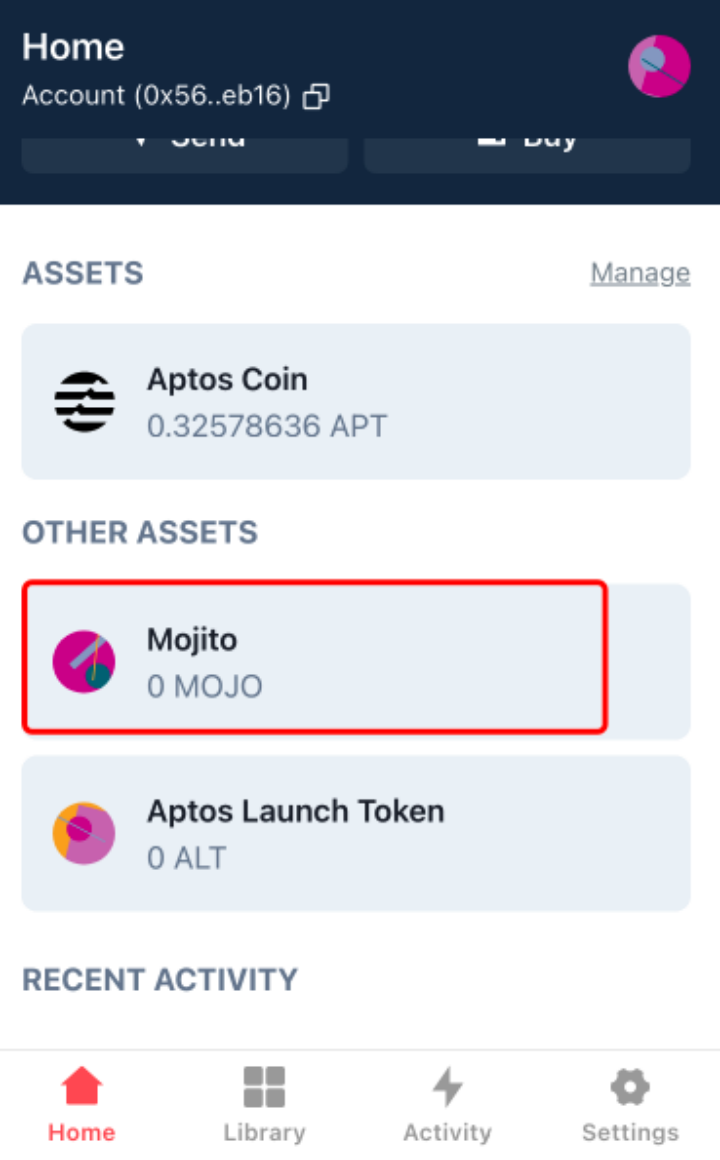Click the 0.32578636 APT balance
This screenshot has width=720, height=1160.
tap(267, 426)
